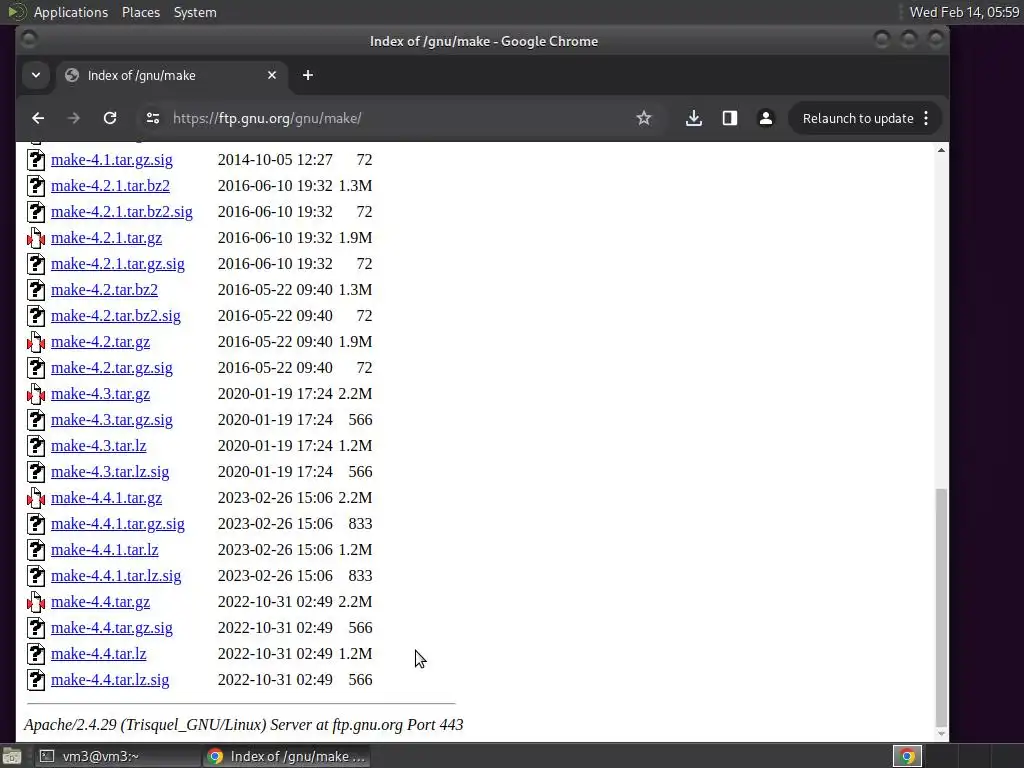Viewport: 1024px width, 768px height.
Task: Click compressed archive icon beside make-4.2.tar.gz
Action: [36, 342]
